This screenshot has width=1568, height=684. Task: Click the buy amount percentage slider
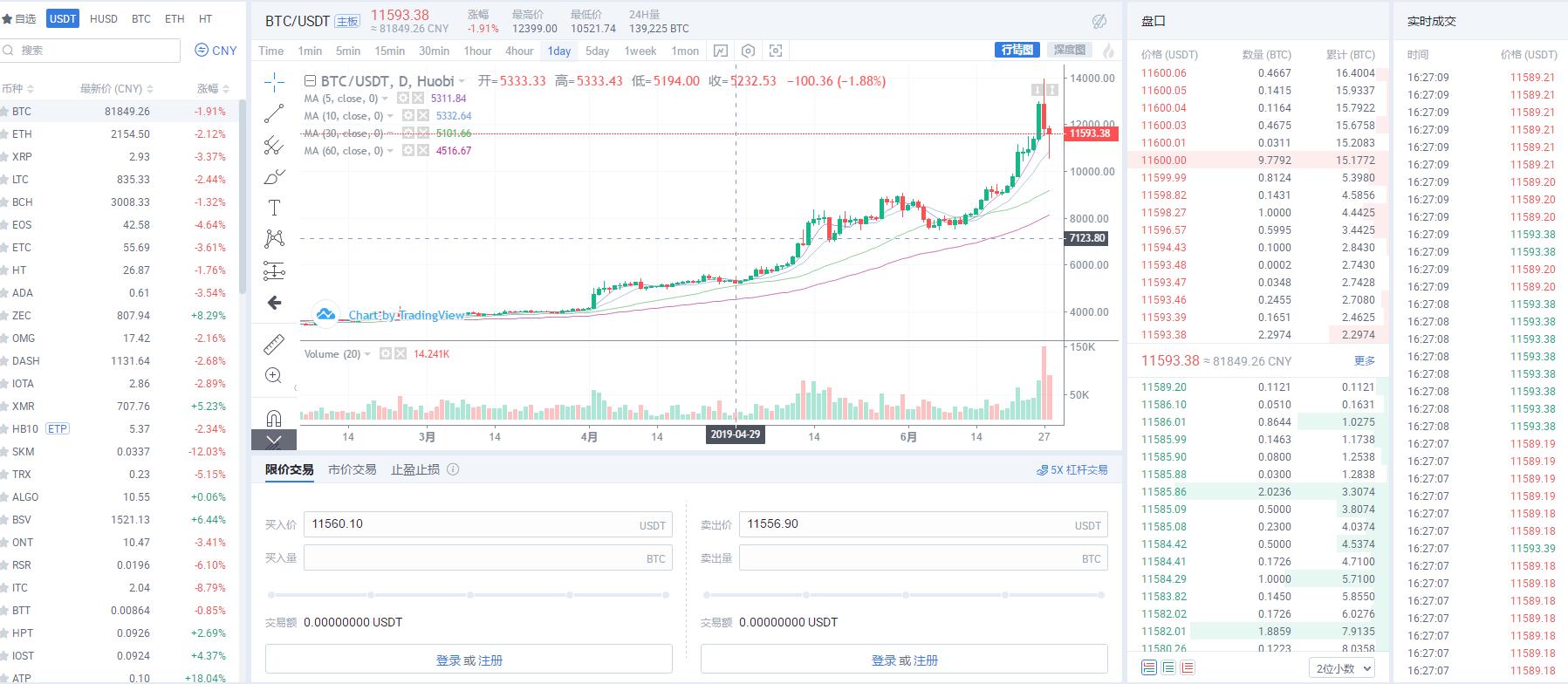(469, 595)
